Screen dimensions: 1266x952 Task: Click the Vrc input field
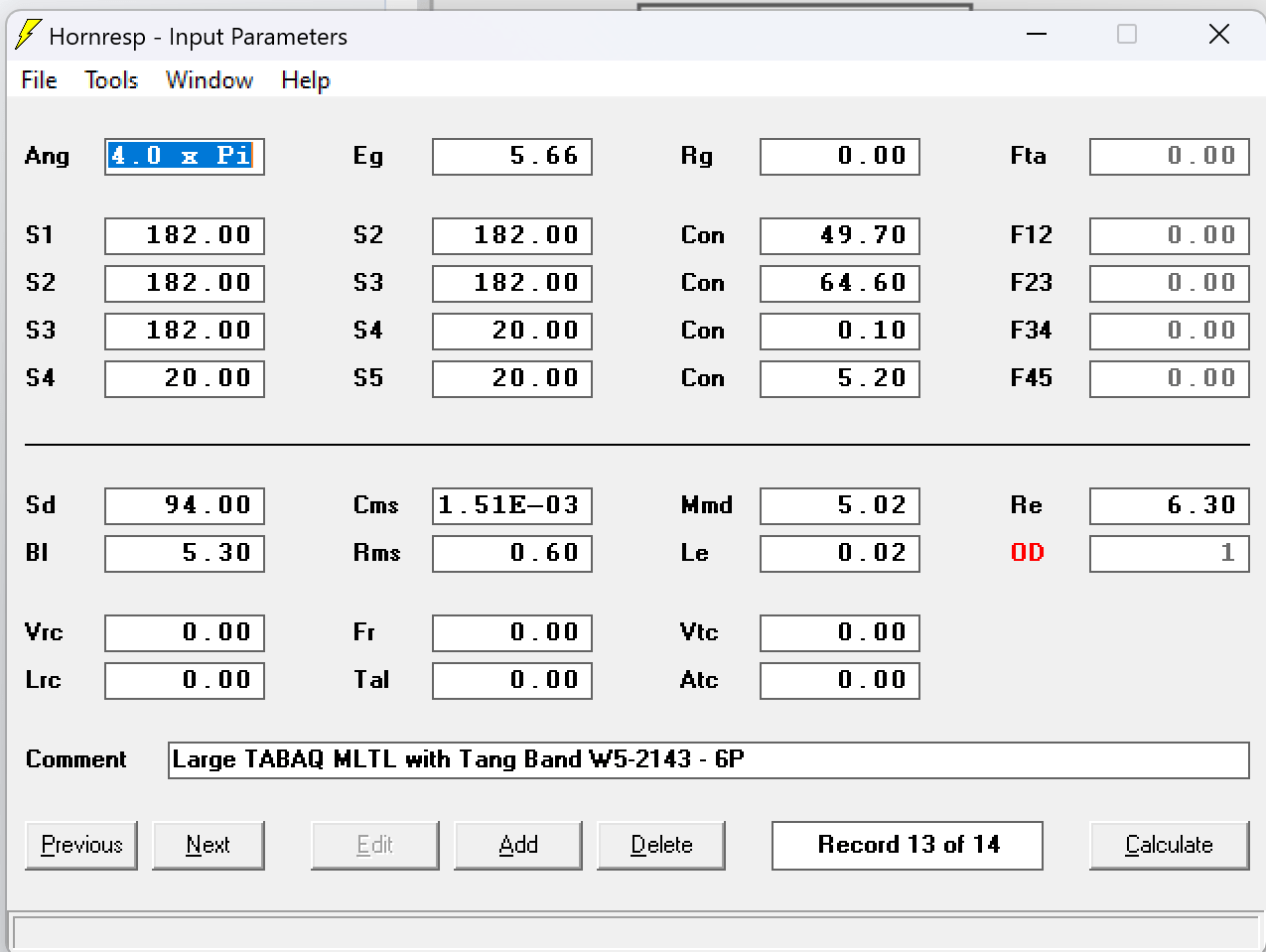point(185,632)
